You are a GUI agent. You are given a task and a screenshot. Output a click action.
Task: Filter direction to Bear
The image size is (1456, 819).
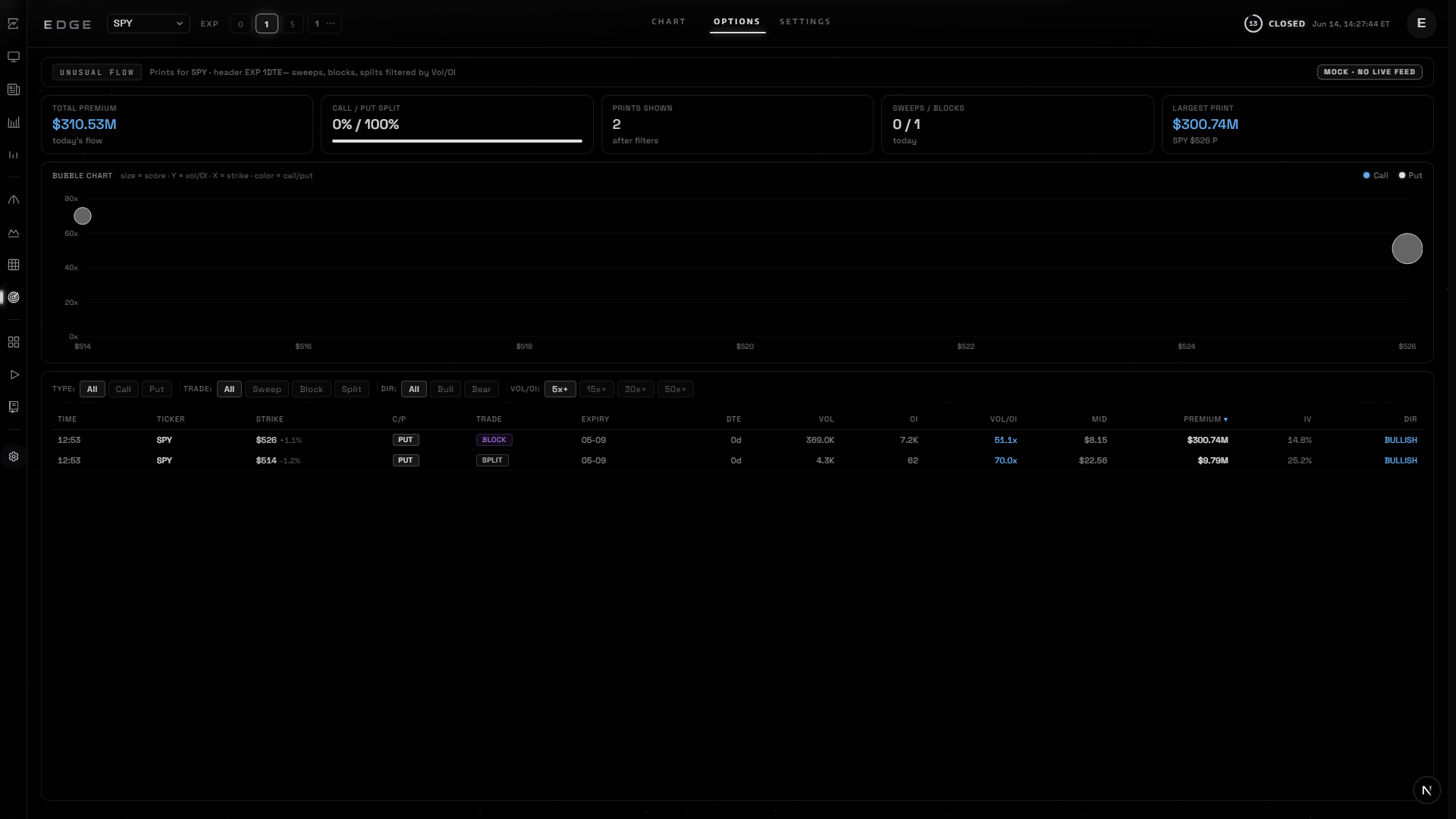481,389
